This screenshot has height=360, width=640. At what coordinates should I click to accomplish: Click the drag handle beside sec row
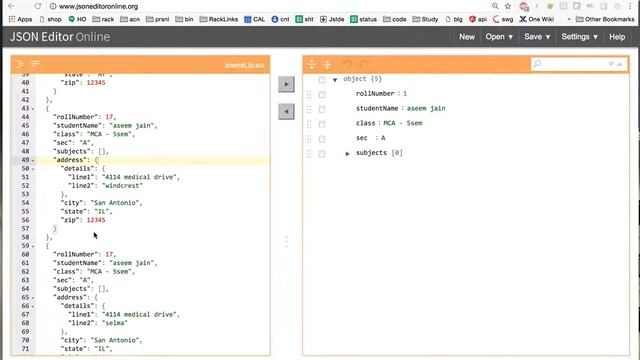(x=309, y=139)
